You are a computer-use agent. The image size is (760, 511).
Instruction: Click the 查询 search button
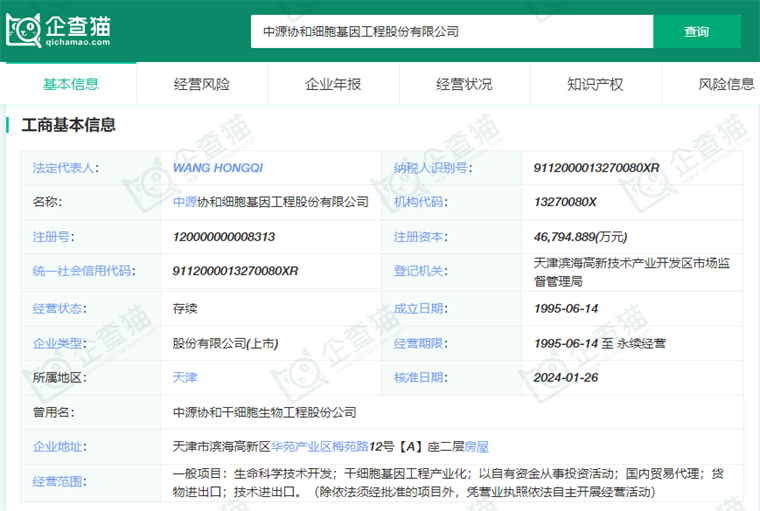(x=697, y=32)
